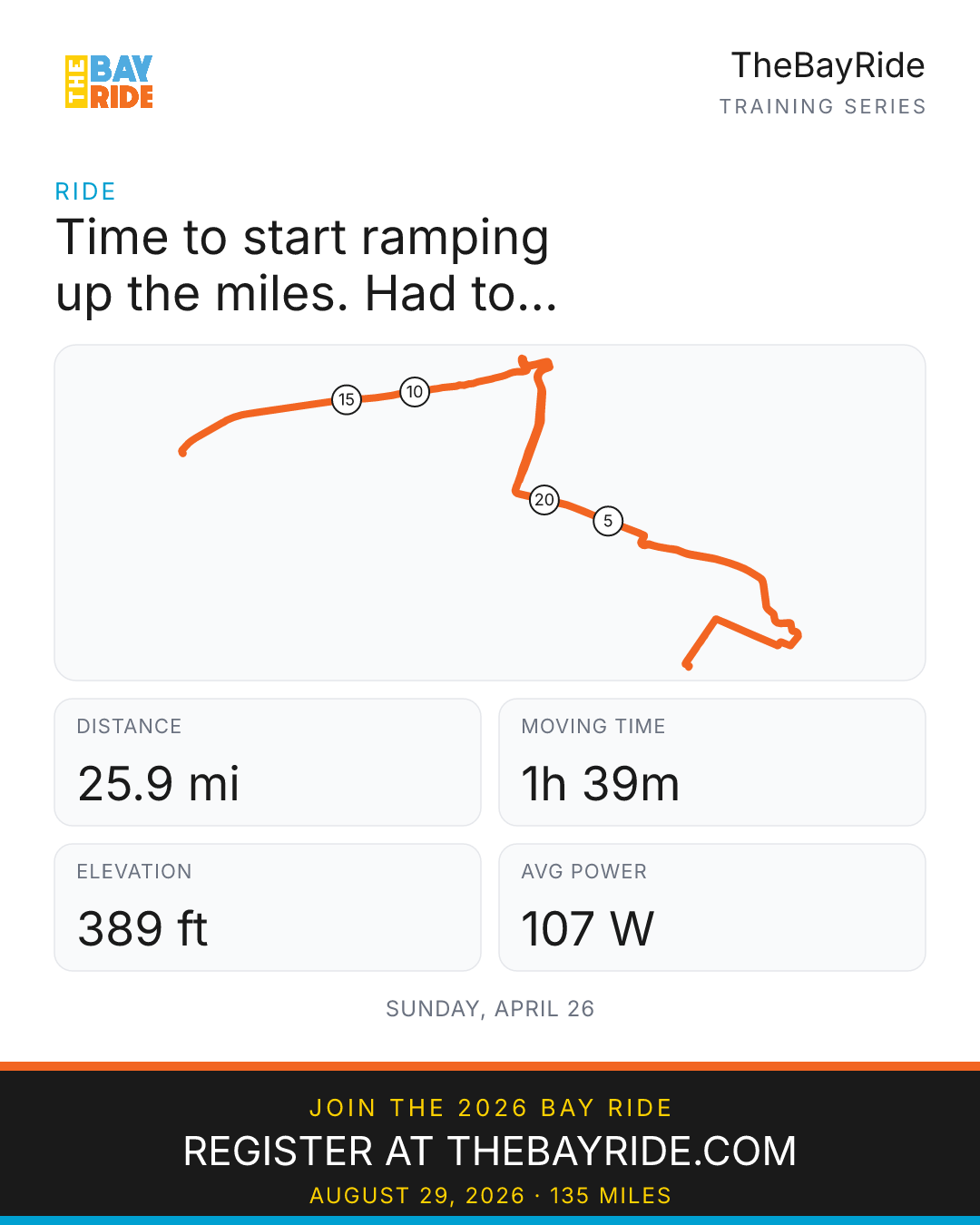Image resolution: width=980 pixels, height=1225 pixels.
Task: Open the TRAINING SERIES heading
Action: click(x=822, y=106)
